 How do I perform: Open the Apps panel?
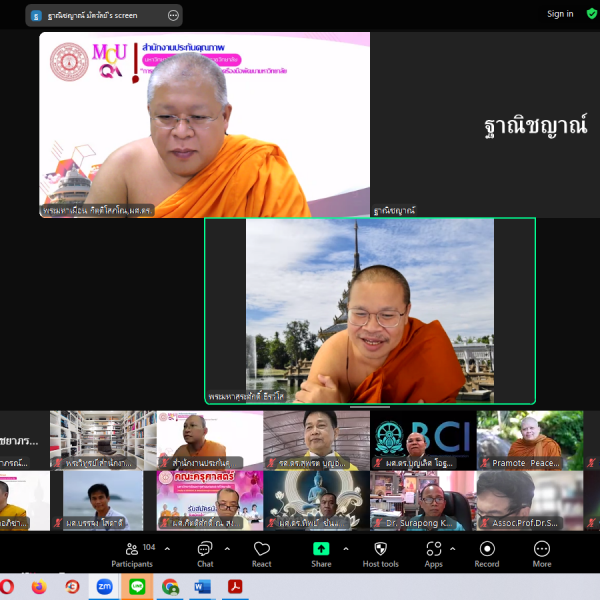tap(434, 555)
